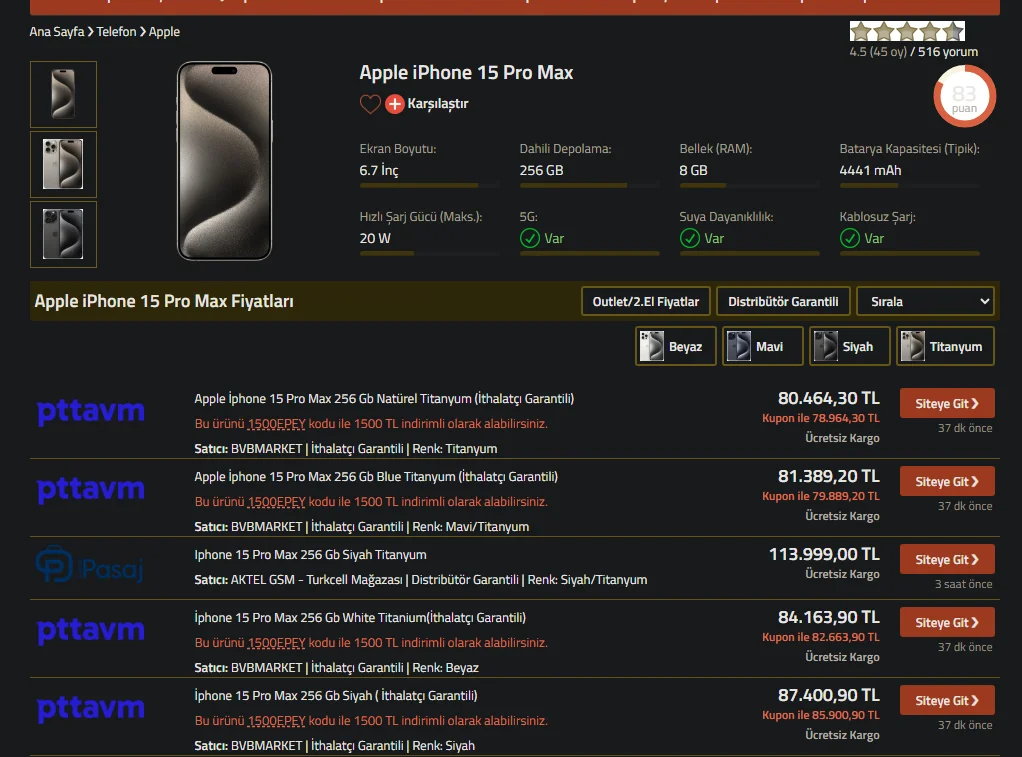Click pttavm logo in Natürel Titanyum row

tap(91, 411)
